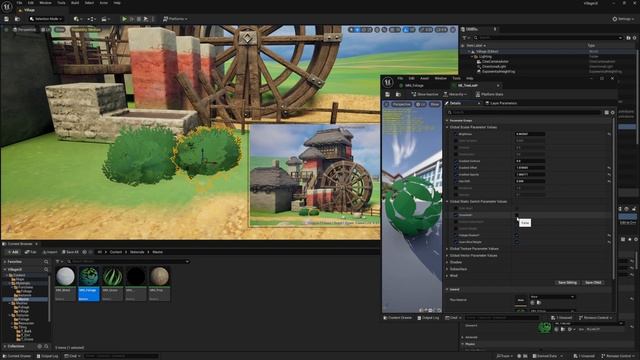The image size is (640, 360).
Task: Toggle the Gradient Opacity override checkbox
Action: pos(456,175)
